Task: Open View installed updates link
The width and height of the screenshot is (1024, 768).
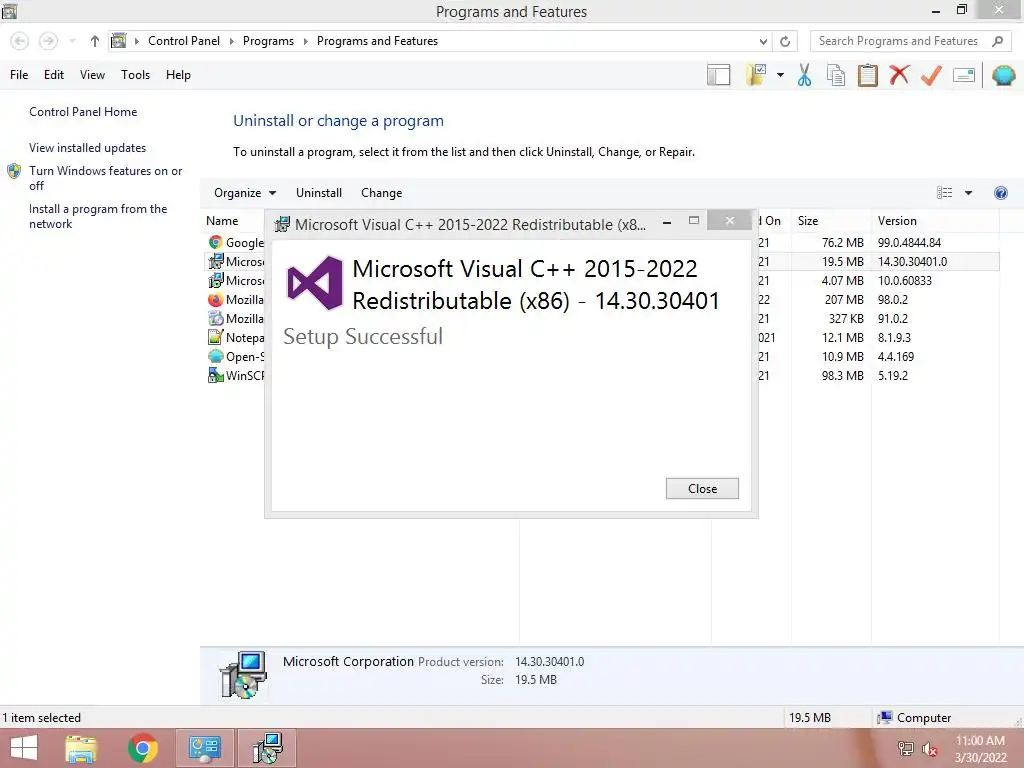Action: (87, 148)
